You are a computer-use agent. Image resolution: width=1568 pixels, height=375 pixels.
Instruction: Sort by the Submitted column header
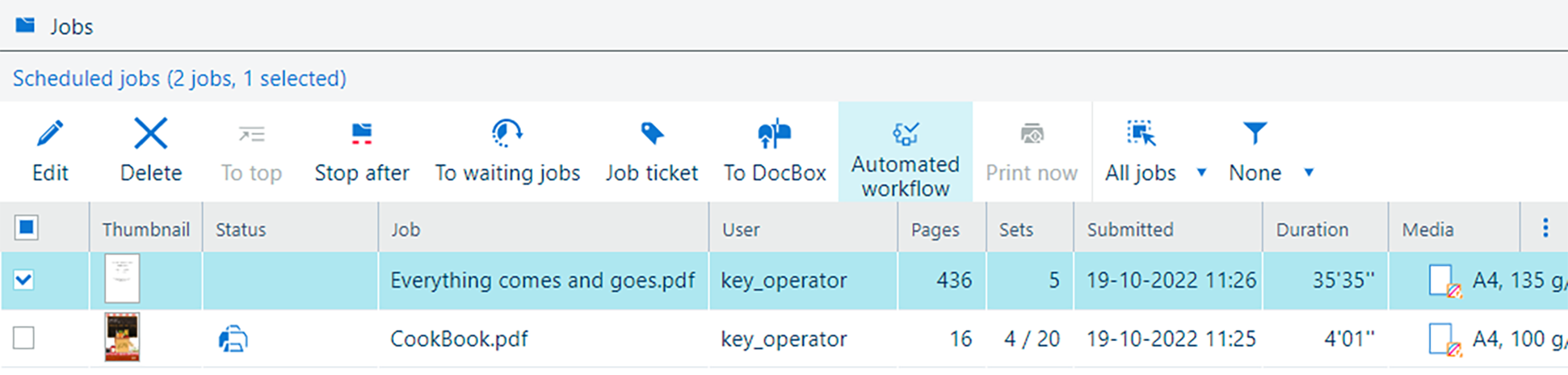1129,230
